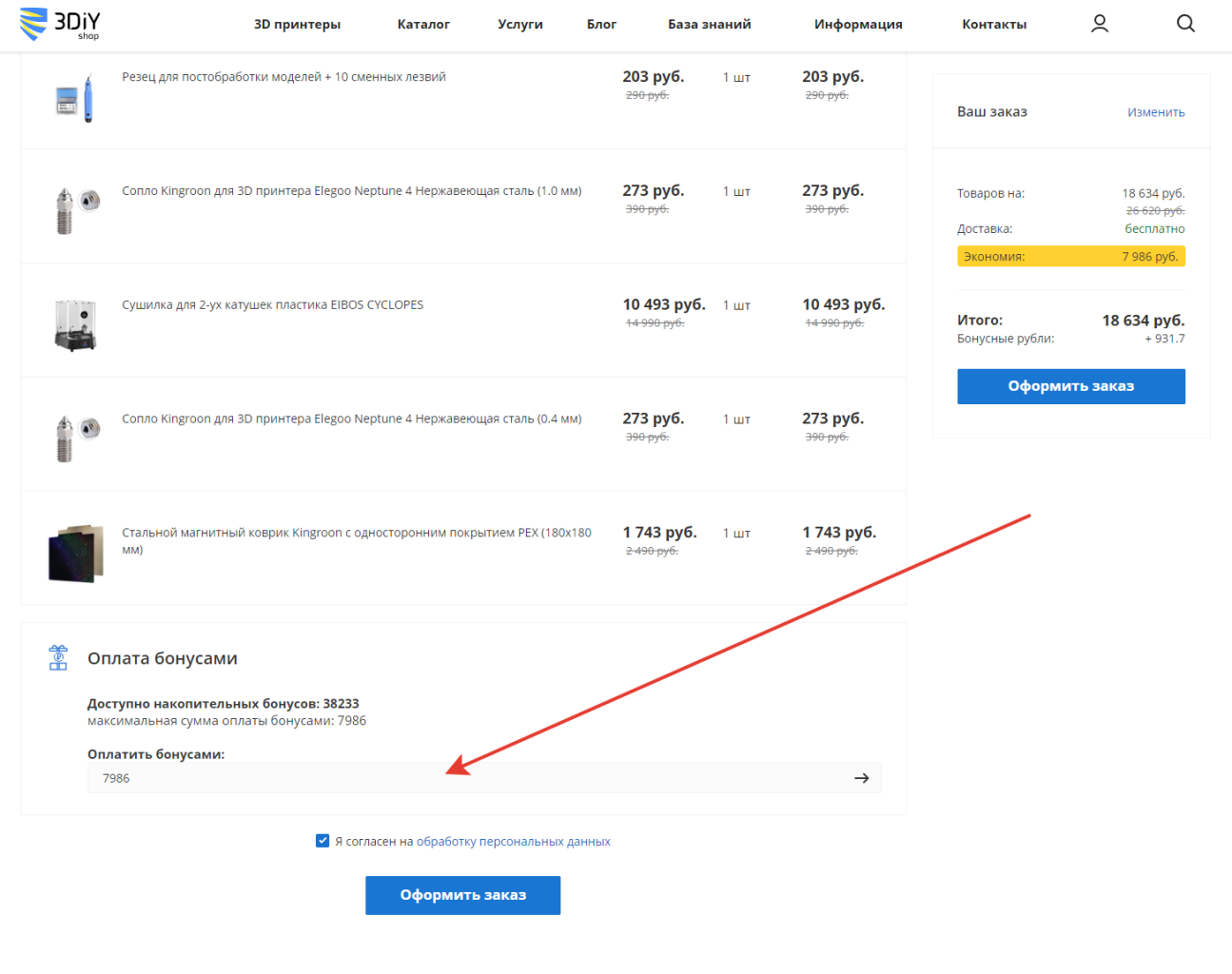Apply bonuses with the arrow icon
This screenshot has width=1232, height=974.
tap(861, 778)
